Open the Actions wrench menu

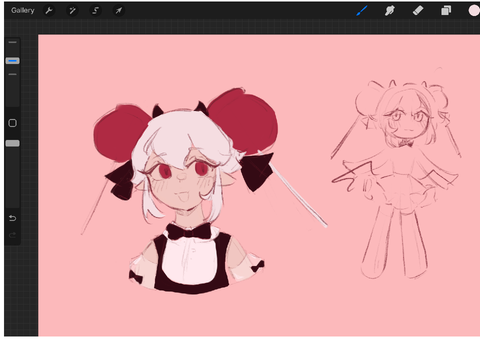(49, 11)
